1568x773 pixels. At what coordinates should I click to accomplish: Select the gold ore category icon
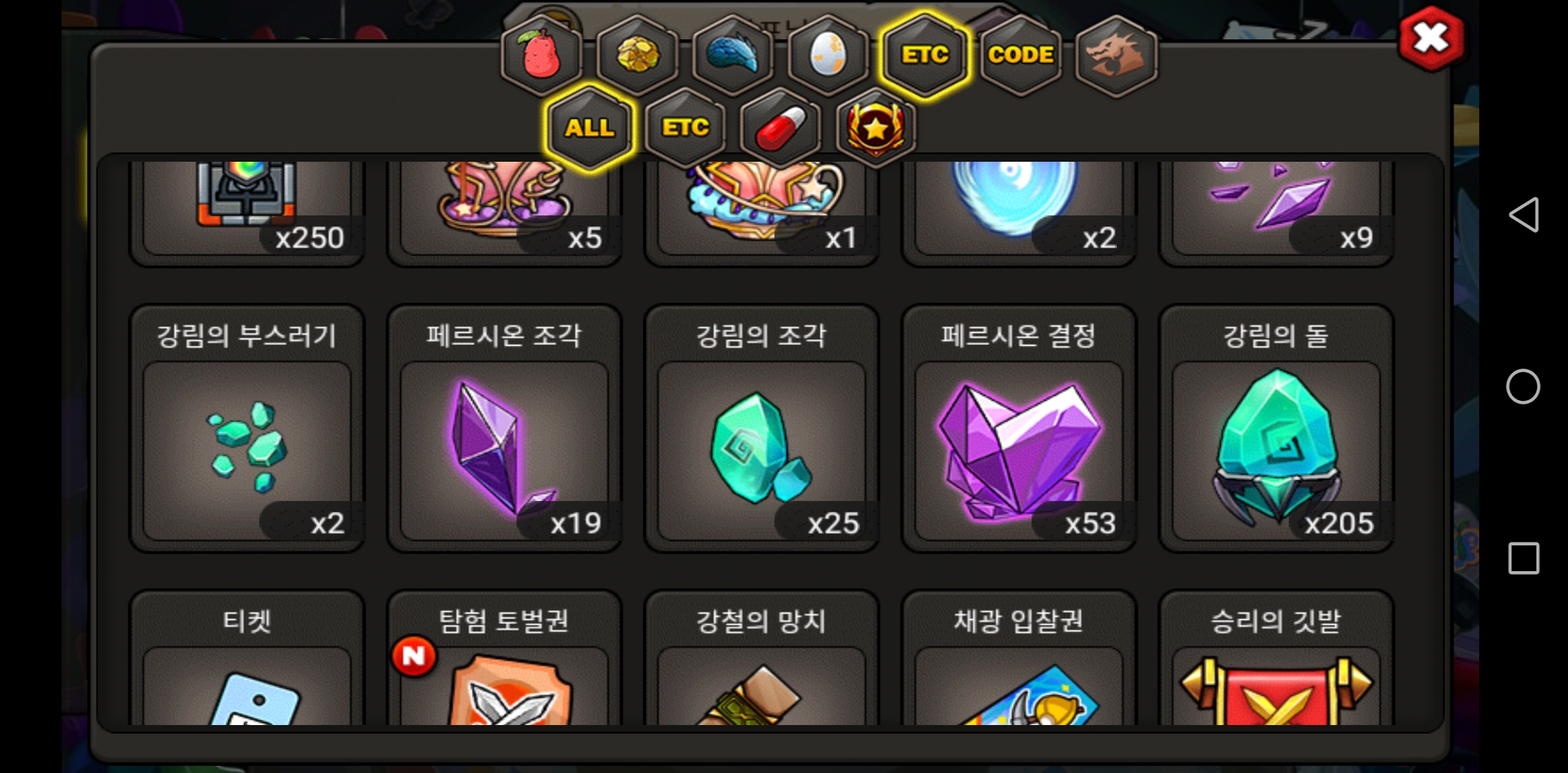pyautogui.click(x=637, y=55)
